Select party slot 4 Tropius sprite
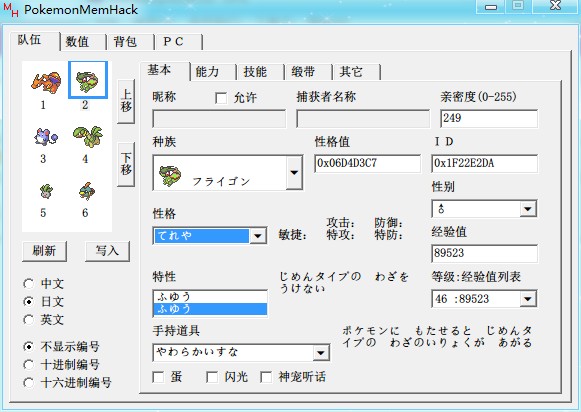 (88, 136)
